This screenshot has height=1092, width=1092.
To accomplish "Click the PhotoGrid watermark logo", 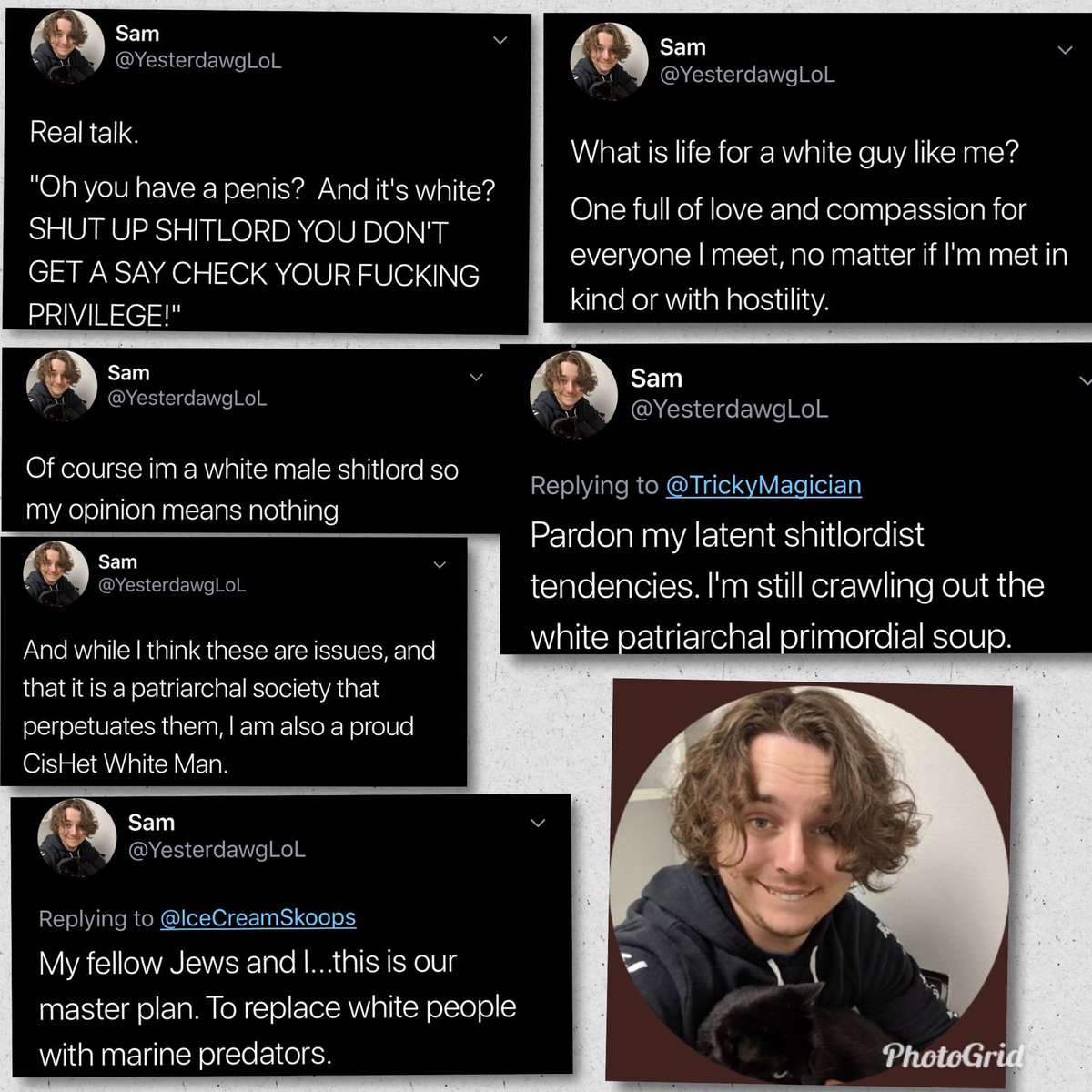I will point(952,1056).
